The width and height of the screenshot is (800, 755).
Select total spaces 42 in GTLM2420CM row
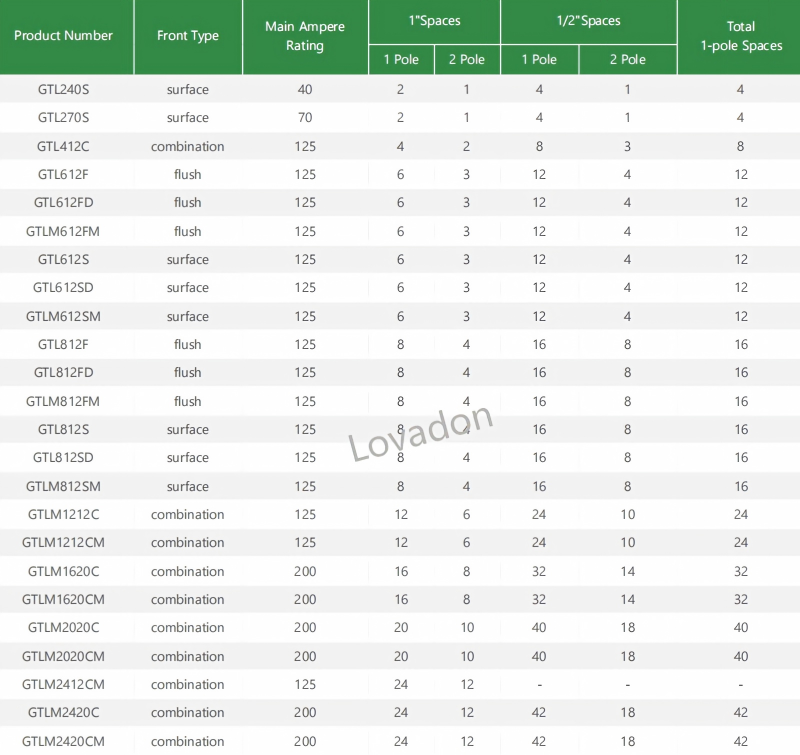click(x=741, y=741)
